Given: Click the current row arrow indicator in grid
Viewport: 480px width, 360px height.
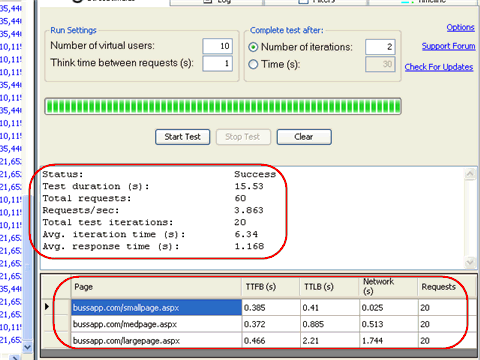Looking at the screenshot, I should click(47, 306).
